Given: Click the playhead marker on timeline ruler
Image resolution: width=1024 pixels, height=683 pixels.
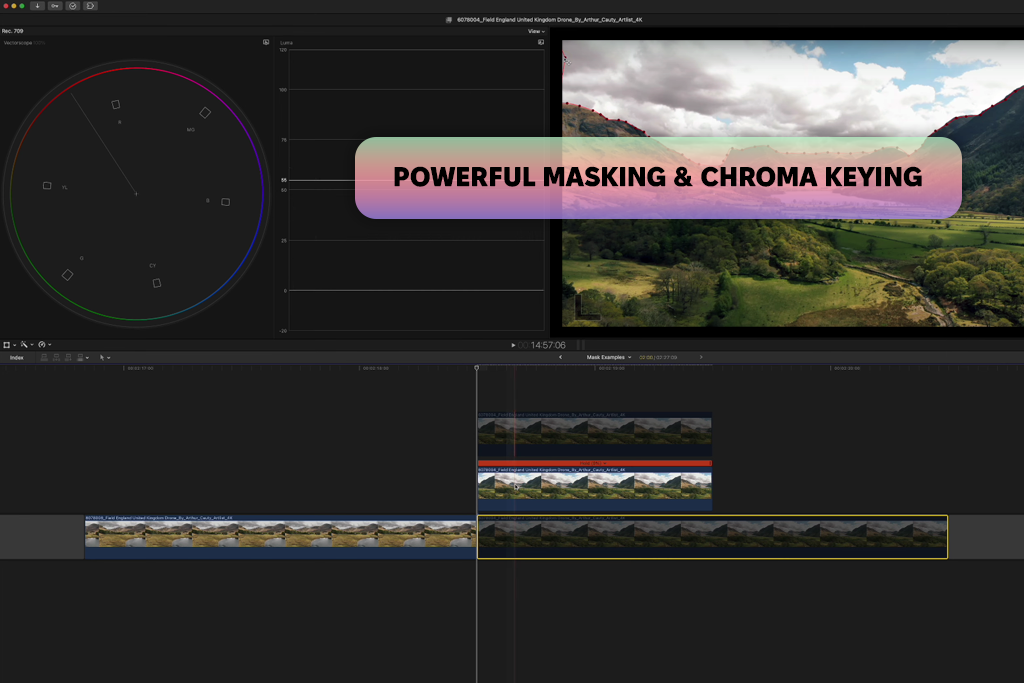Looking at the screenshot, I should coord(477,368).
